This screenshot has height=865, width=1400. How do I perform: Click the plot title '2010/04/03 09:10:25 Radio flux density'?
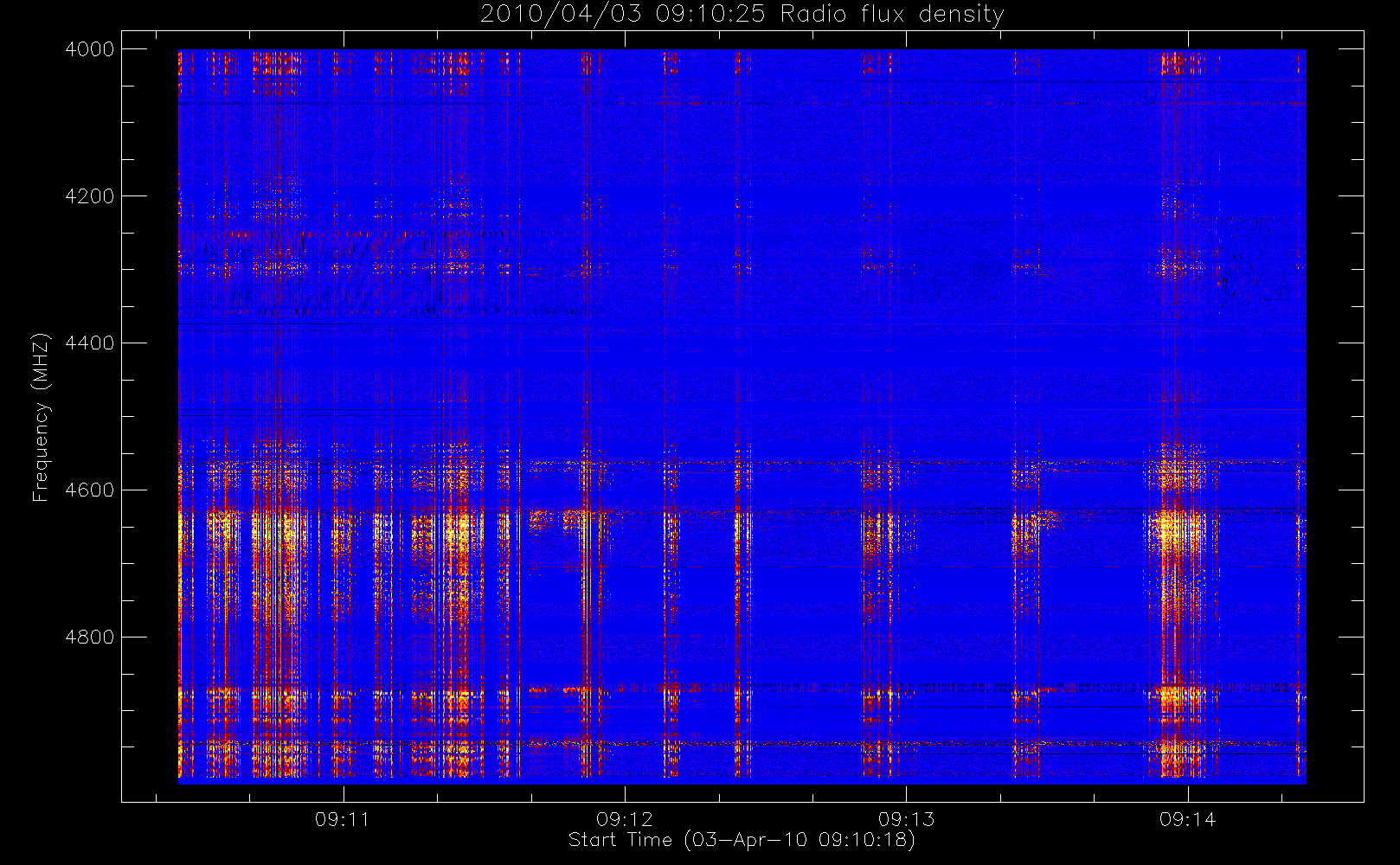(x=742, y=15)
